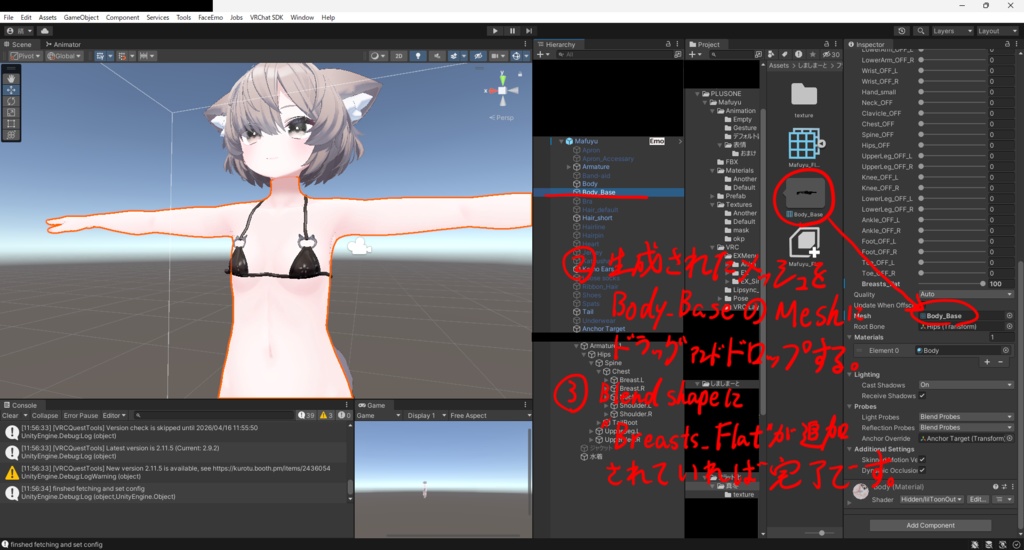Switch to the Animator tab

click(x=63, y=44)
